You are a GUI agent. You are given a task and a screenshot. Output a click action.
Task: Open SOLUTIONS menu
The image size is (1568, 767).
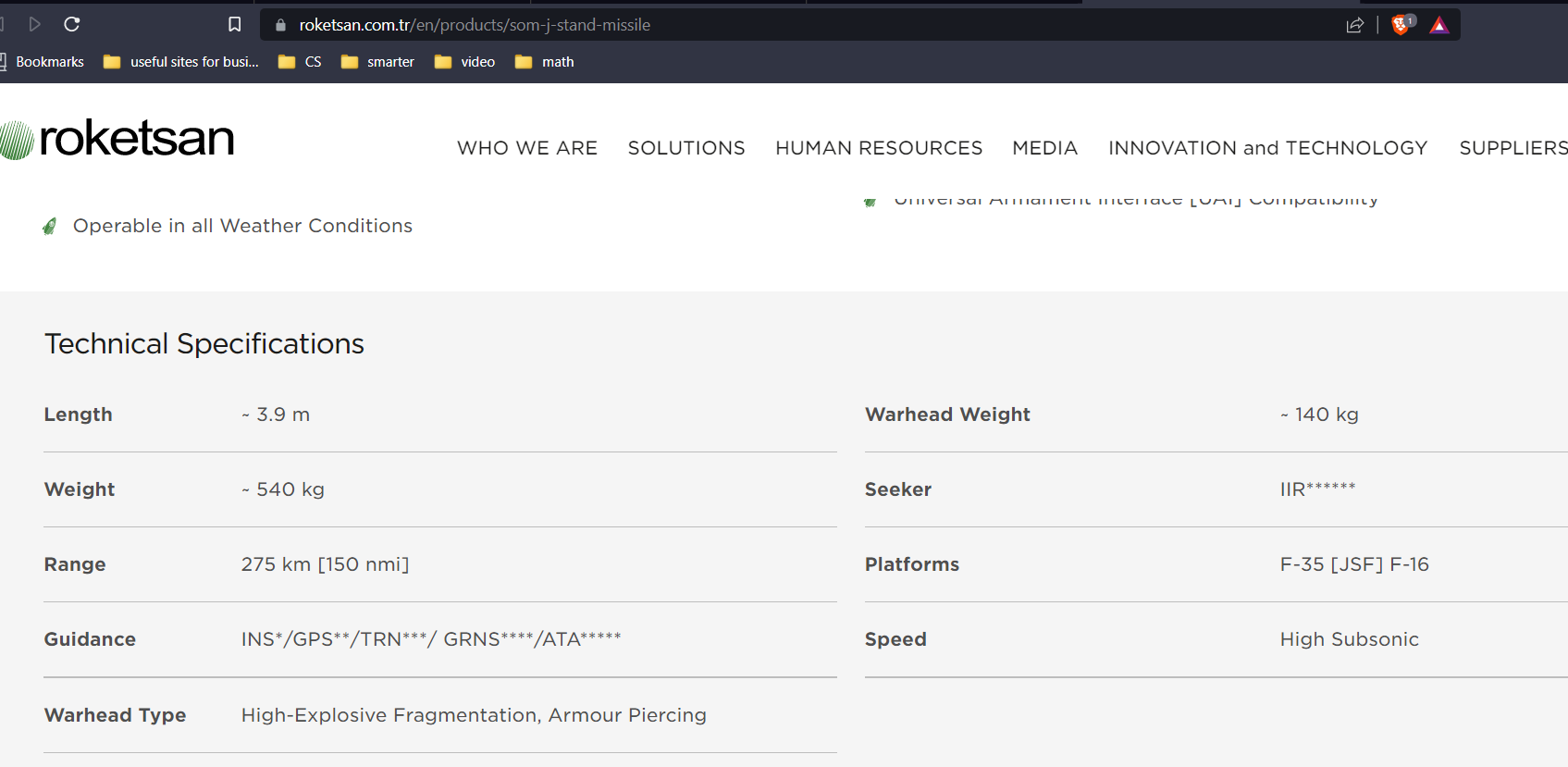tap(686, 148)
